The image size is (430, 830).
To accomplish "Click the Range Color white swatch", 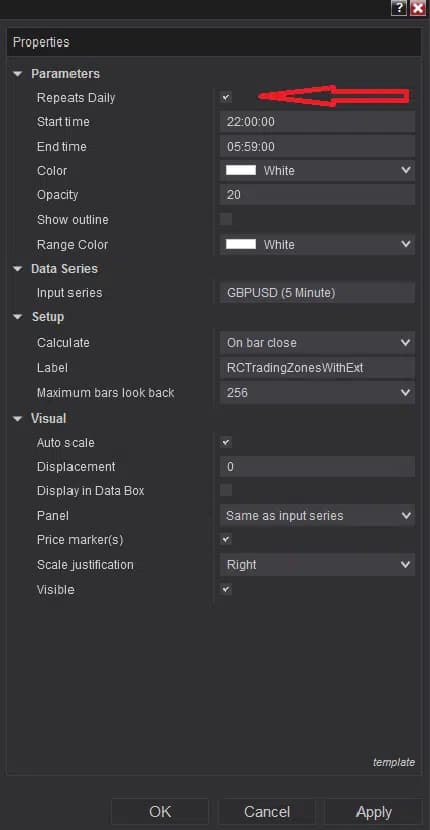I will point(241,244).
